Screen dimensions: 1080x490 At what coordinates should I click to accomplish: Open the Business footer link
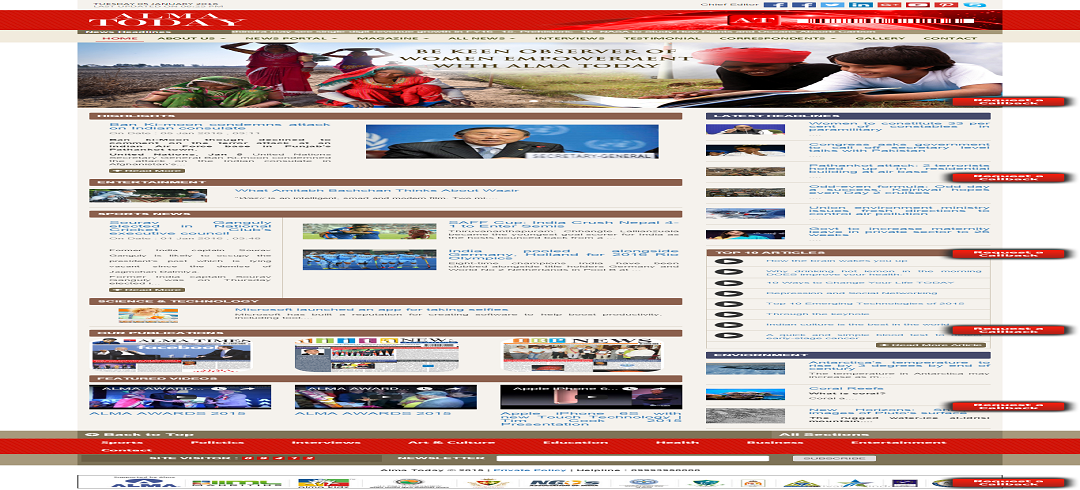(x=774, y=442)
